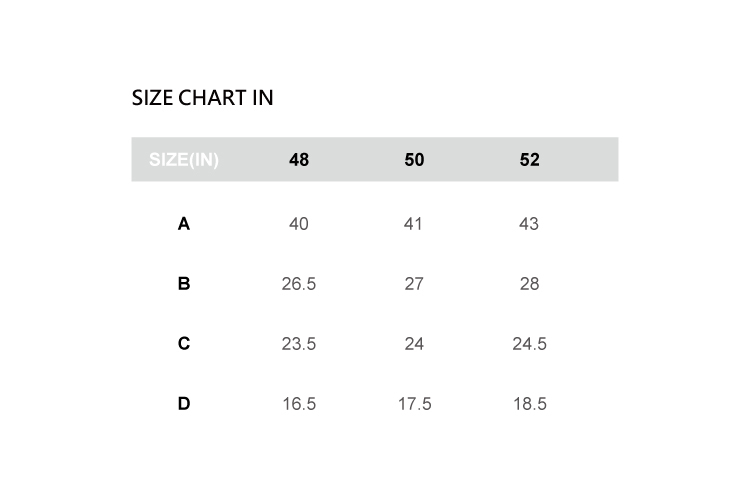Select the SIZE(IN) header cell
750x500 pixels.
pos(184,160)
